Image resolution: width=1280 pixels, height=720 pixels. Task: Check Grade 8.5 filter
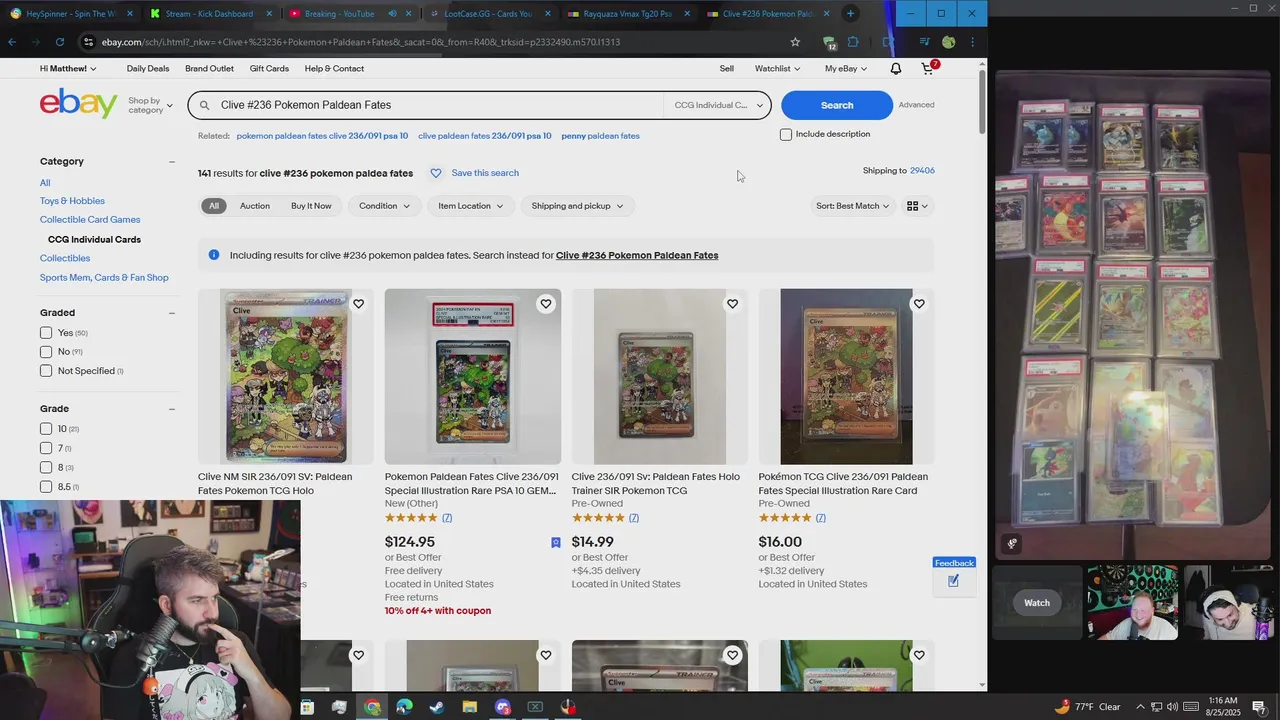(46, 487)
